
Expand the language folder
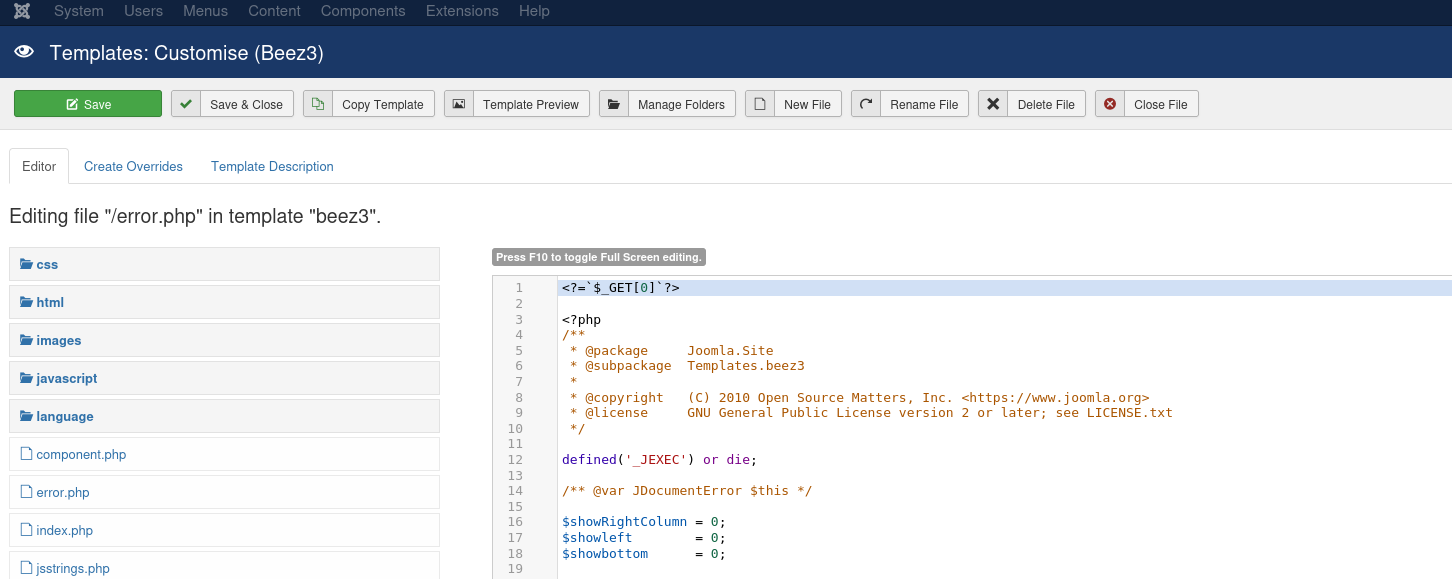point(64,417)
